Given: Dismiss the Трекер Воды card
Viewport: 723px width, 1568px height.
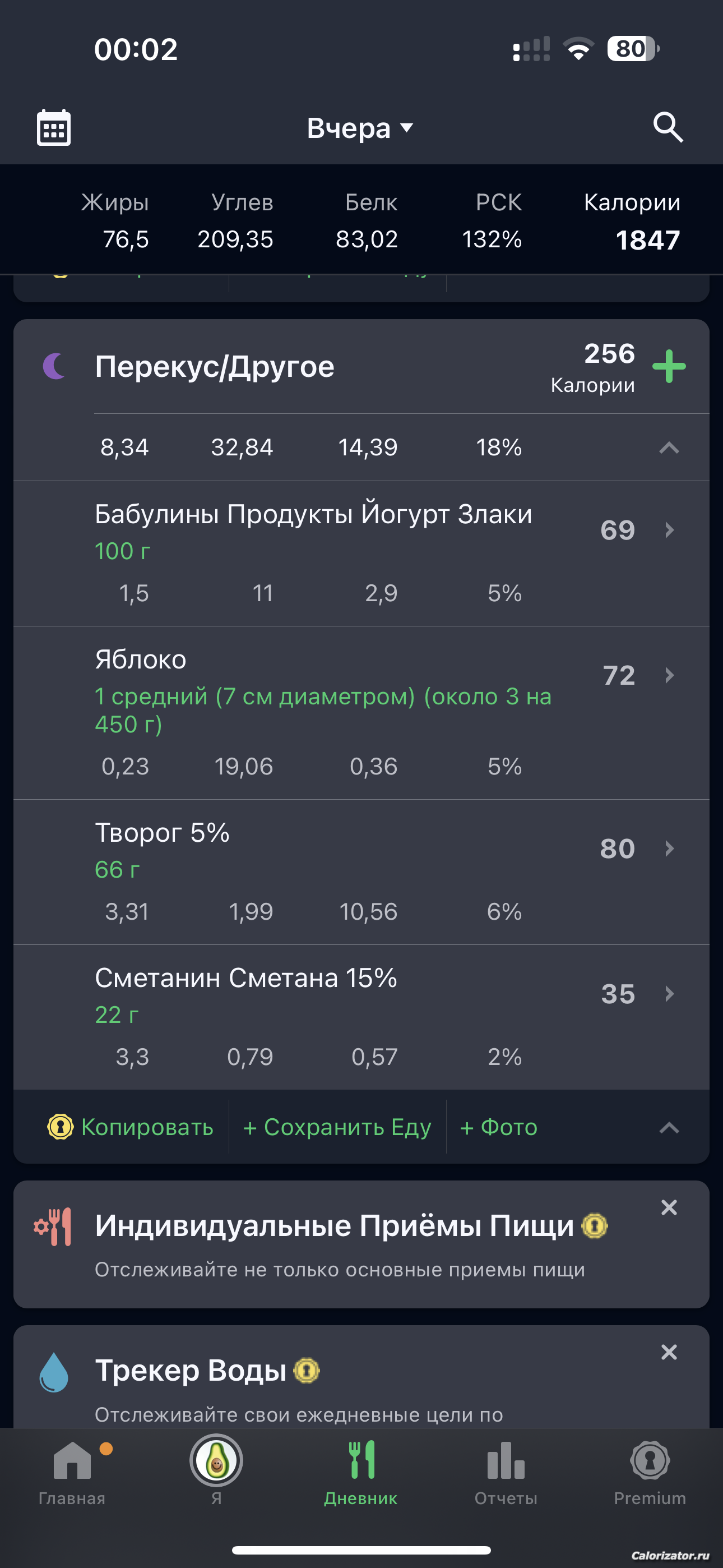Looking at the screenshot, I should click(x=668, y=1352).
